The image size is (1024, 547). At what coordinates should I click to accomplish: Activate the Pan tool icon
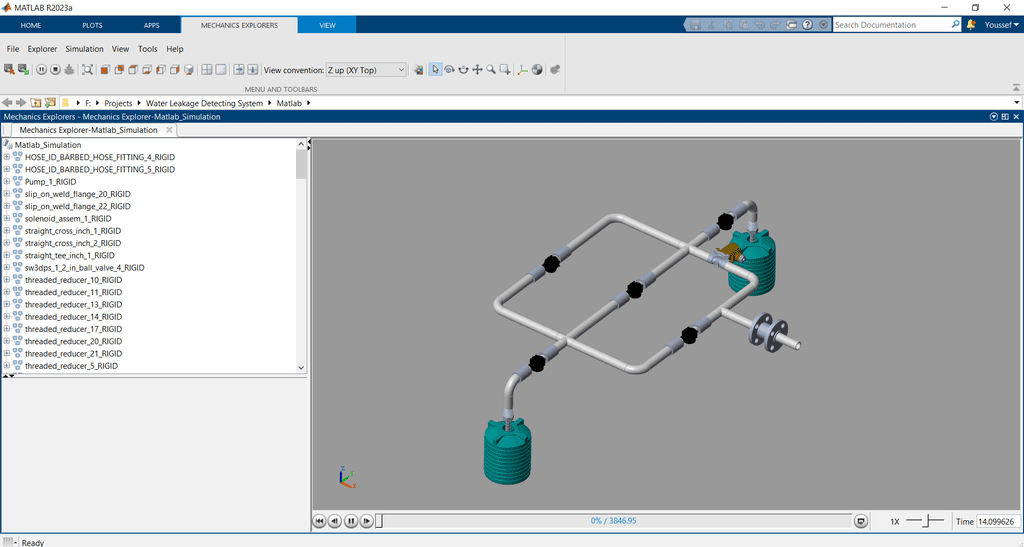point(477,70)
